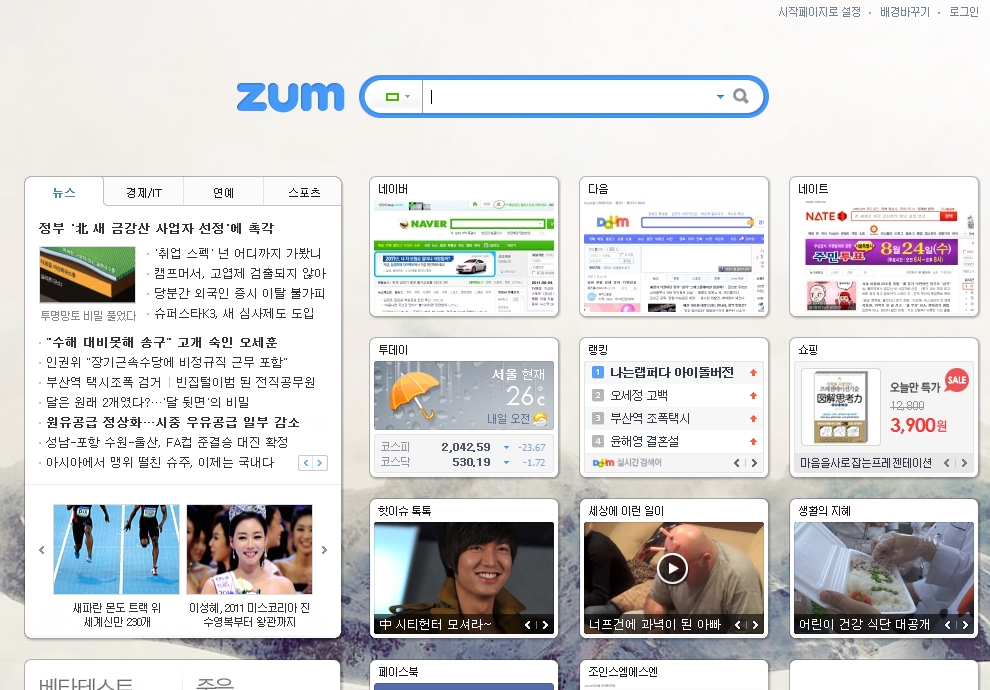The height and width of the screenshot is (690, 990).
Task: Open article 부산역 택시조폭 검거
Action: [x=104, y=383]
